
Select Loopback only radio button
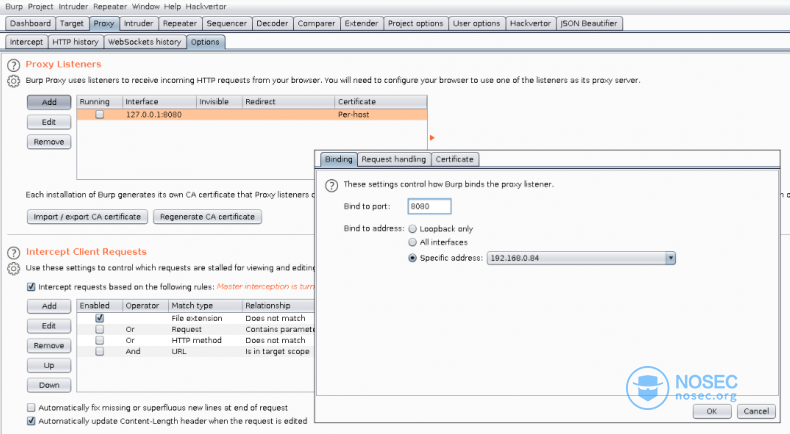point(413,229)
